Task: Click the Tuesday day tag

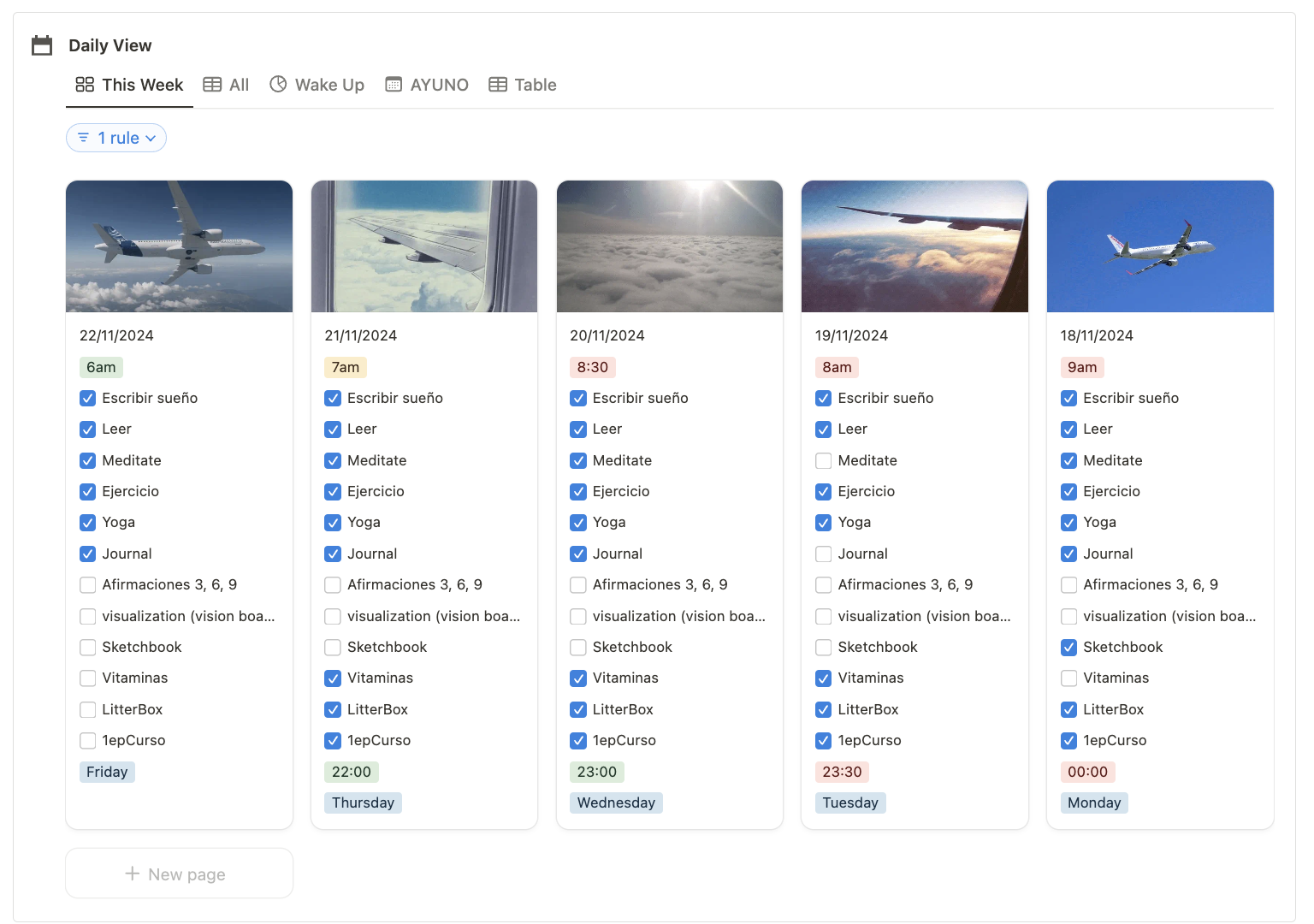Action: pos(850,803)
